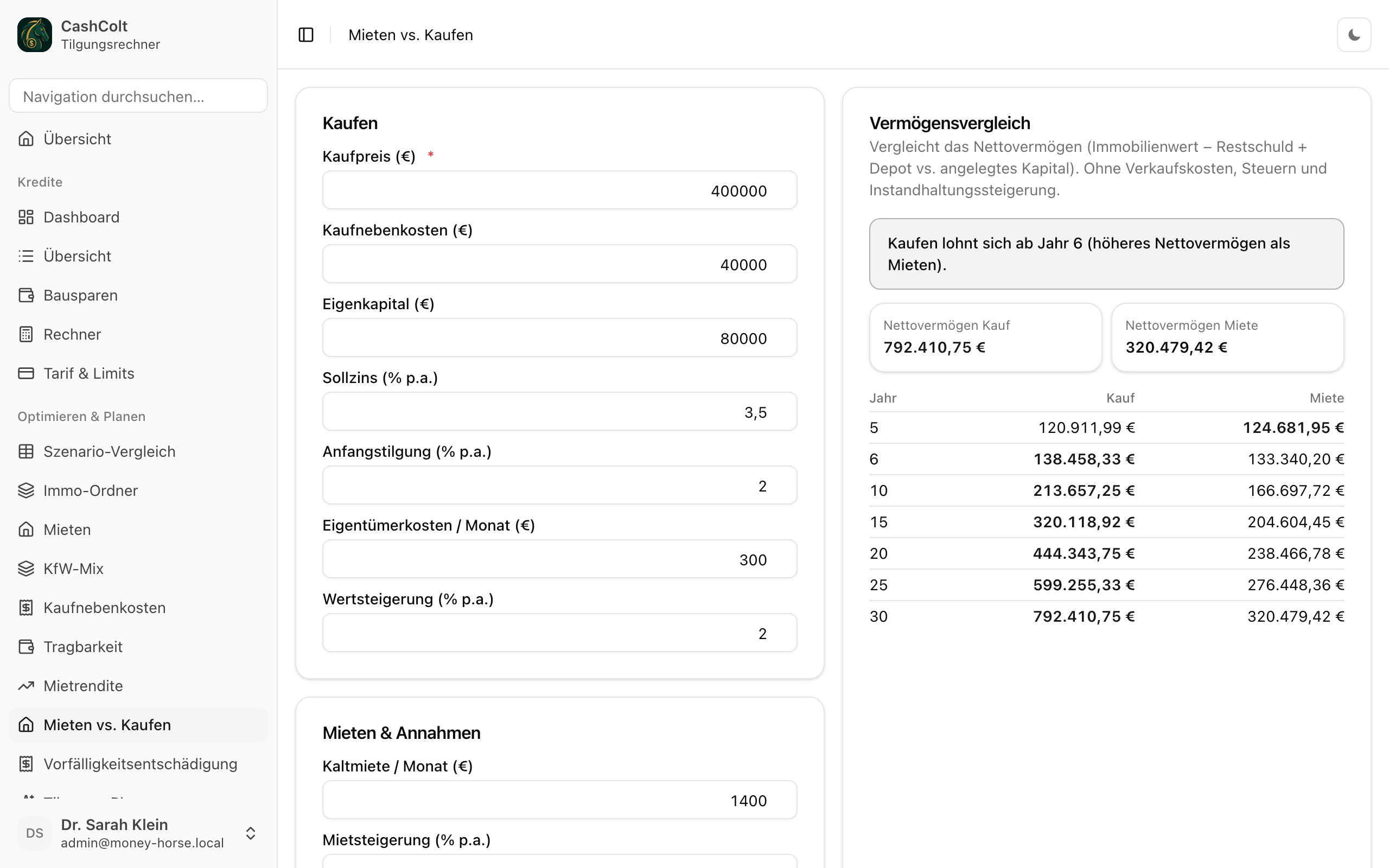Focus the Navigation durchsuchen search field

[138, 96]
